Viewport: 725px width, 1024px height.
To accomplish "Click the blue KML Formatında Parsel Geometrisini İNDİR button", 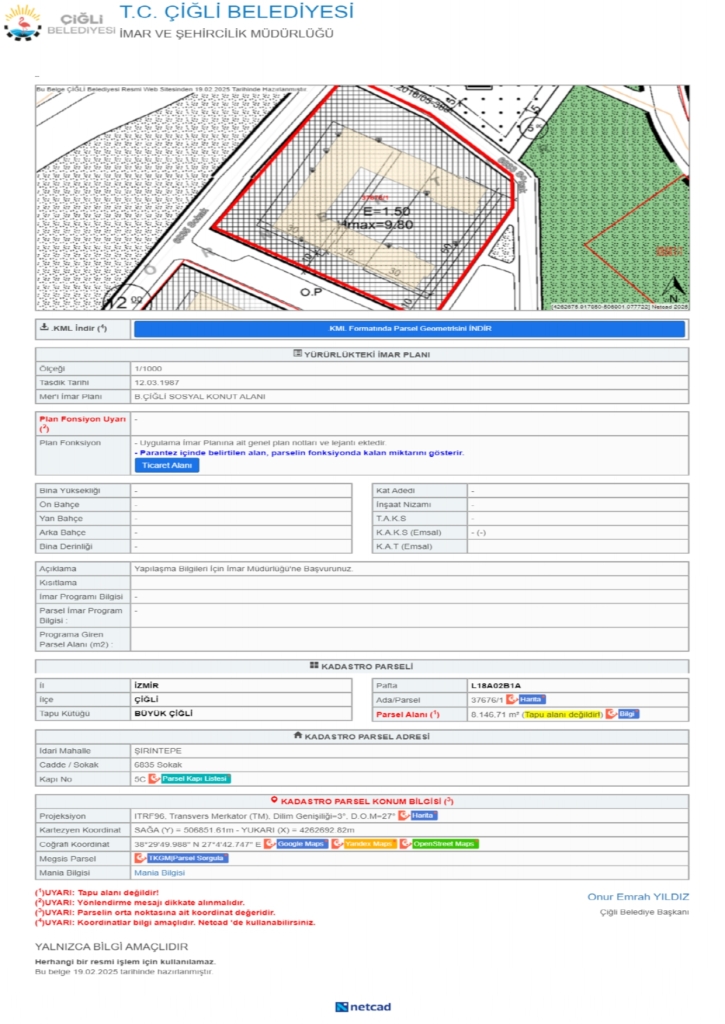I will [410, 328].
